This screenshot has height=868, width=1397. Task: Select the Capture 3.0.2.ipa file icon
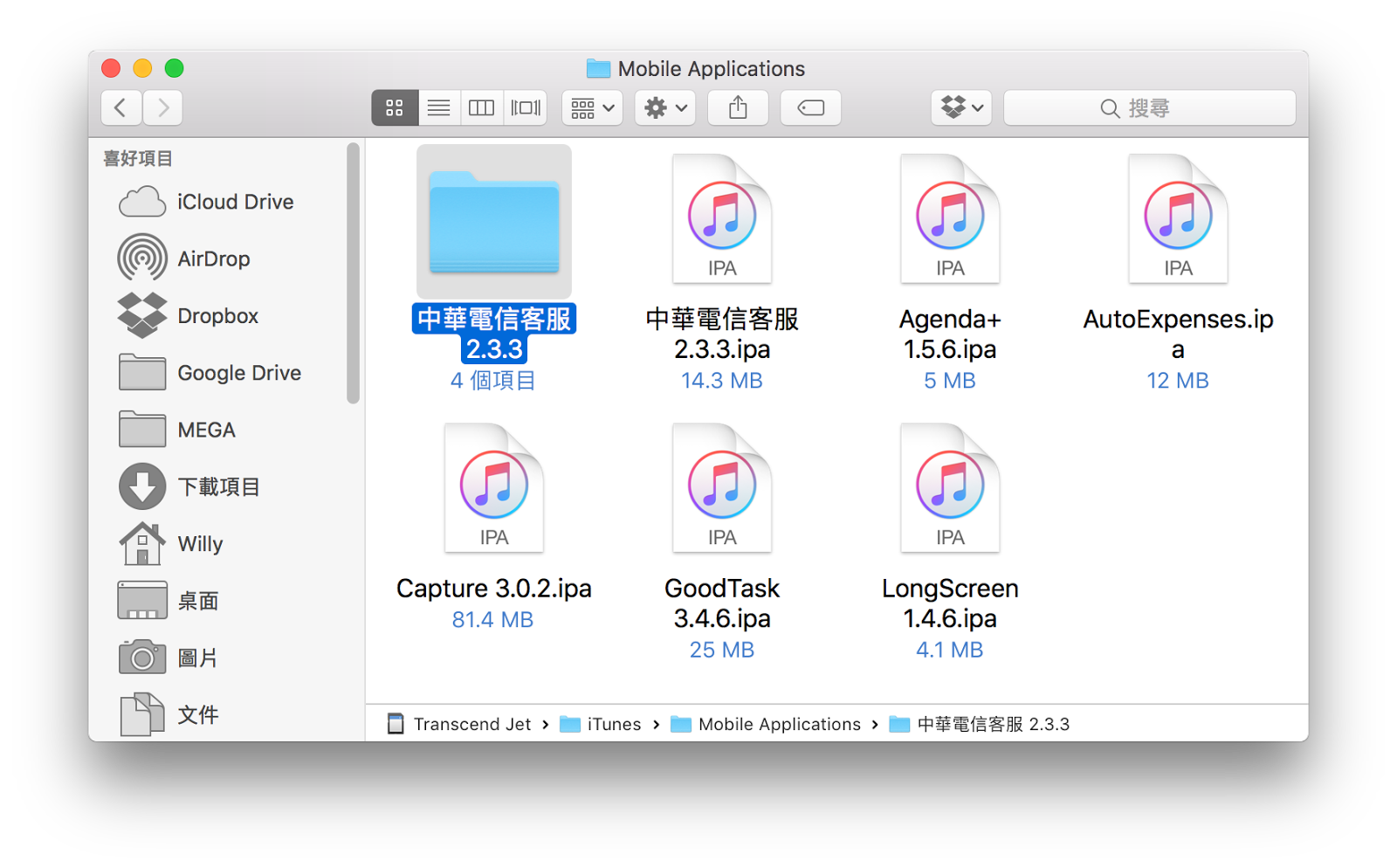[494, 487]
